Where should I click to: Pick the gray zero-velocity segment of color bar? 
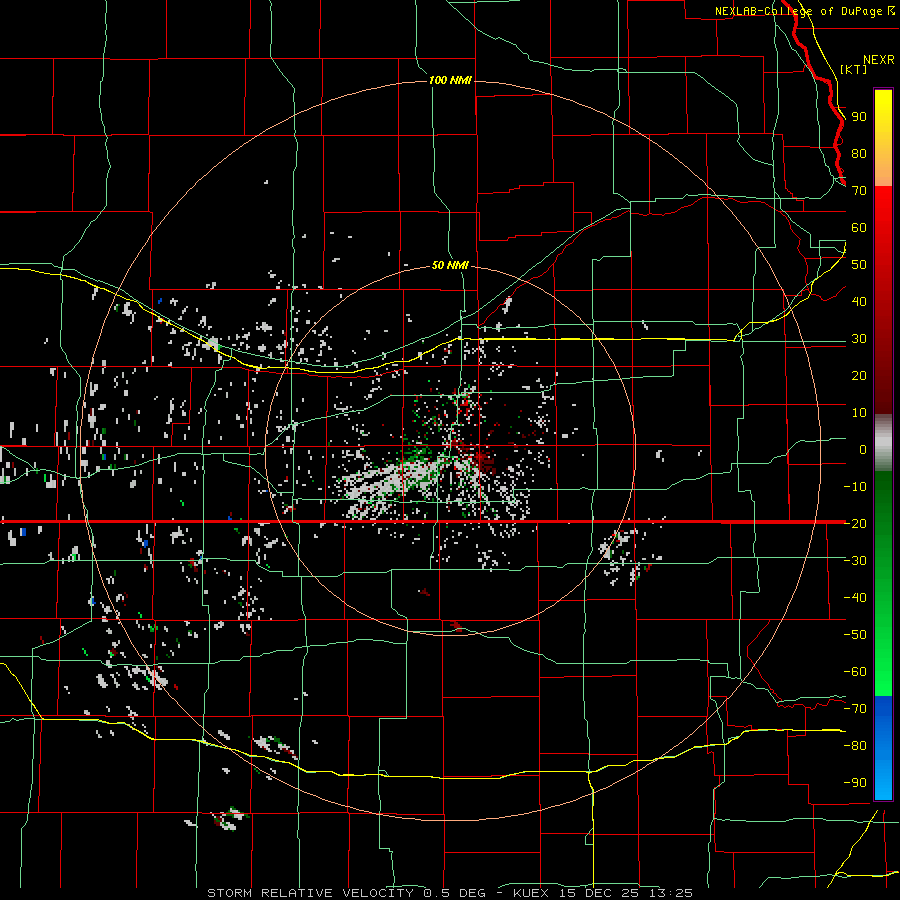883,442
